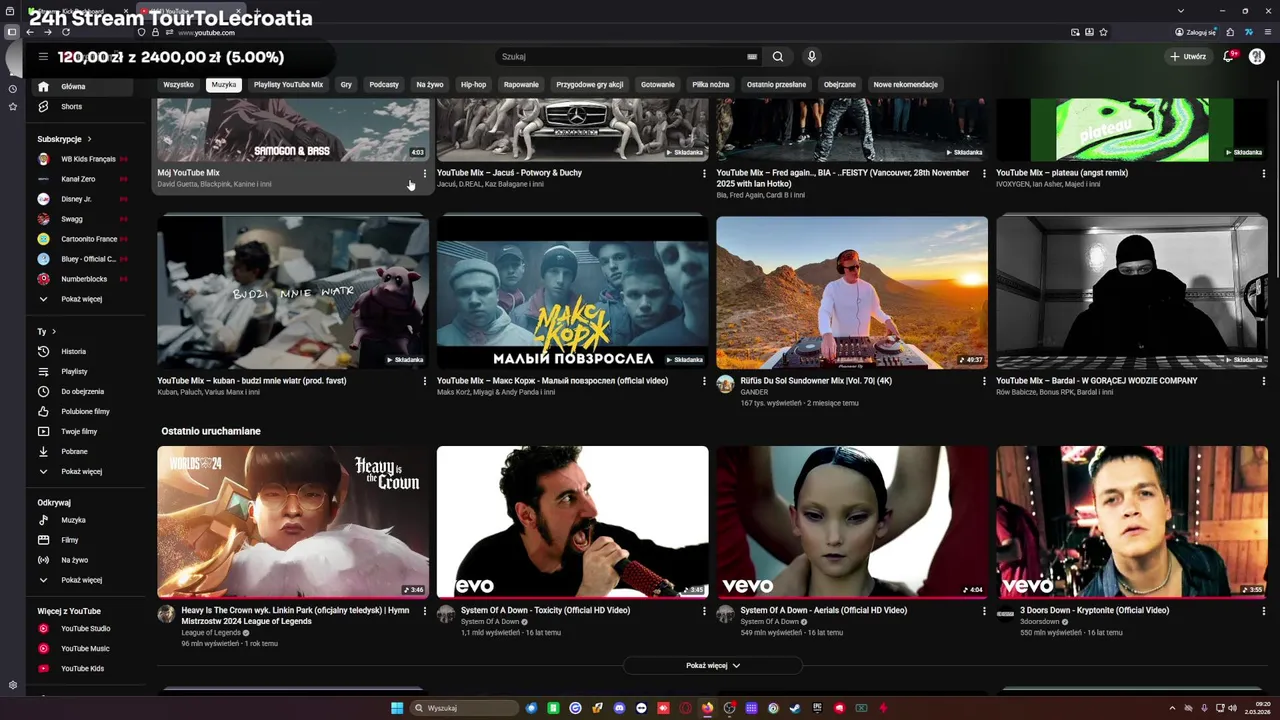Viewport: 1280px width, 720px height.
Task: Open Numberblocks subscription
Action: [83, 279]
